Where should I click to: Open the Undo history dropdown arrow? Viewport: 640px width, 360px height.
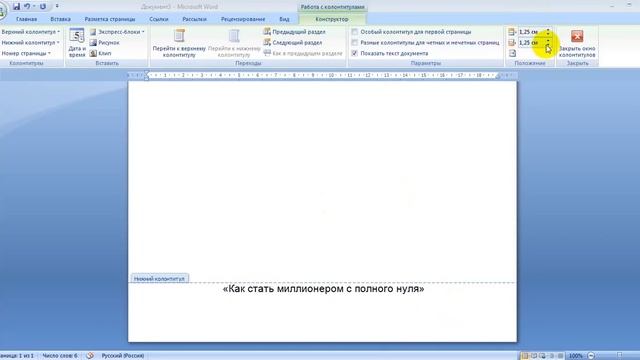point(34,7)
